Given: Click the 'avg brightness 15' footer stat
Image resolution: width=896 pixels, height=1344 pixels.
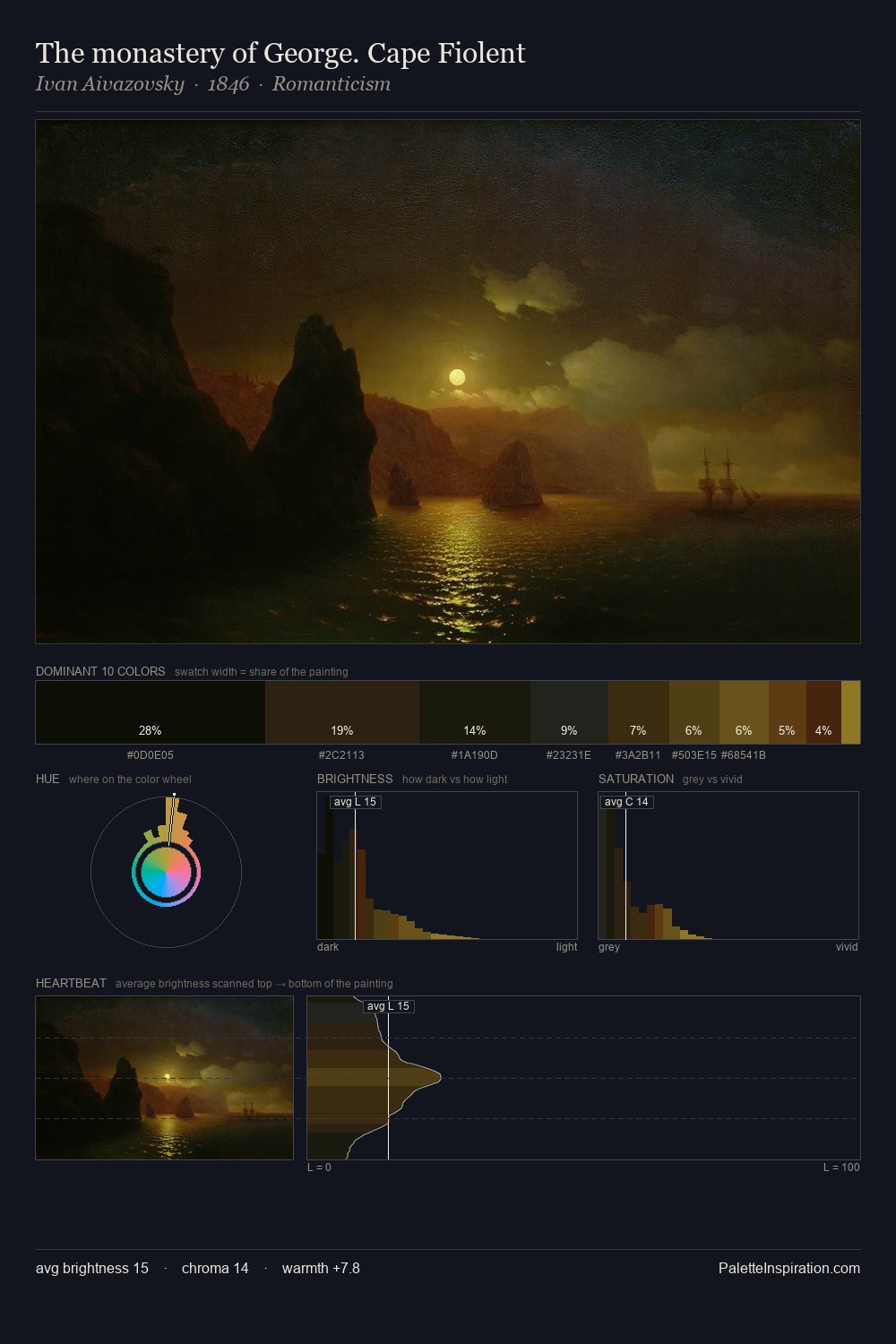Looking at the screenshot, I should 92,1268.
